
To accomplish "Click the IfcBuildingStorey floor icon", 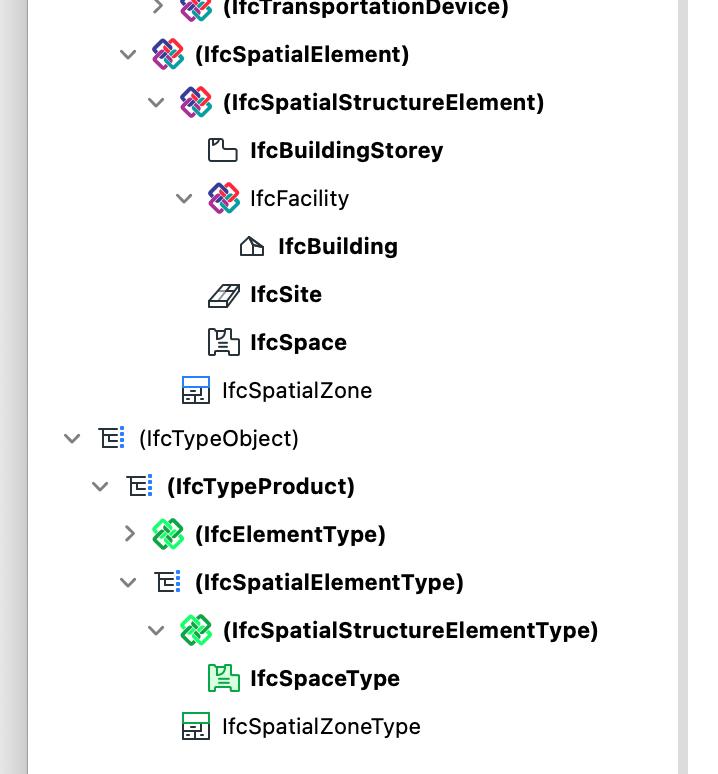I will [x=222, y=150].
